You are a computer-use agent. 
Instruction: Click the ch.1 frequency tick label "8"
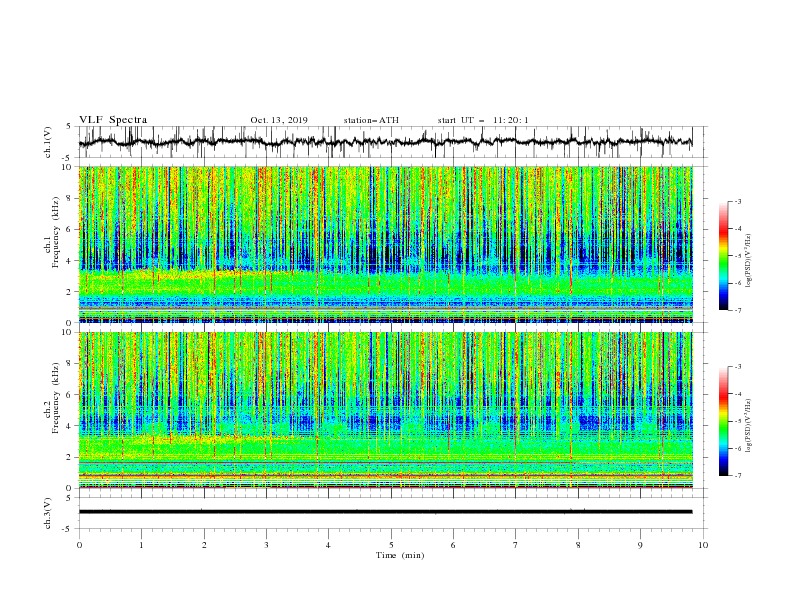coord(70,198)
